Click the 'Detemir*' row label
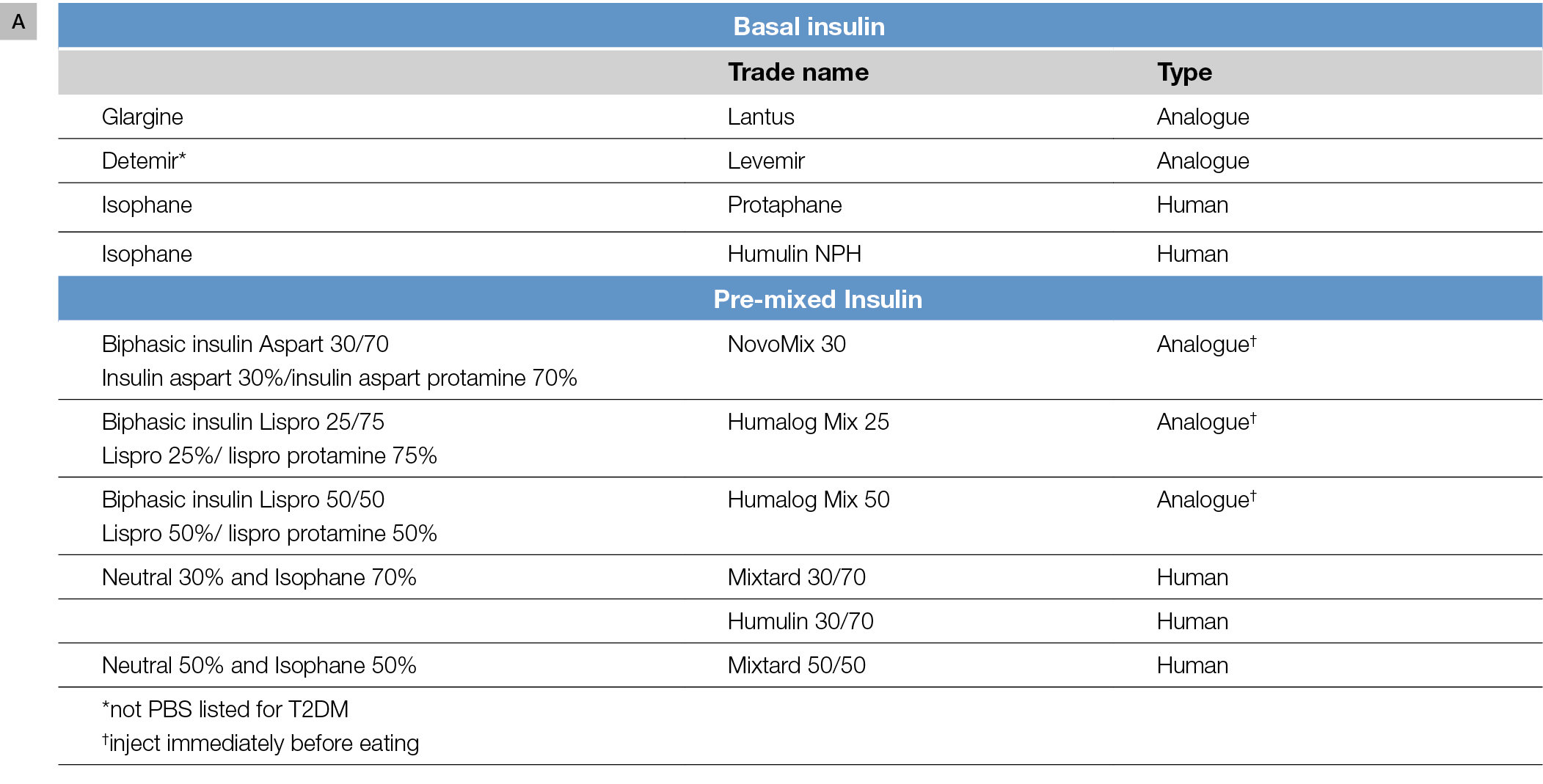This screenshot has height=784, width=1543. click(x=144, y=161)
